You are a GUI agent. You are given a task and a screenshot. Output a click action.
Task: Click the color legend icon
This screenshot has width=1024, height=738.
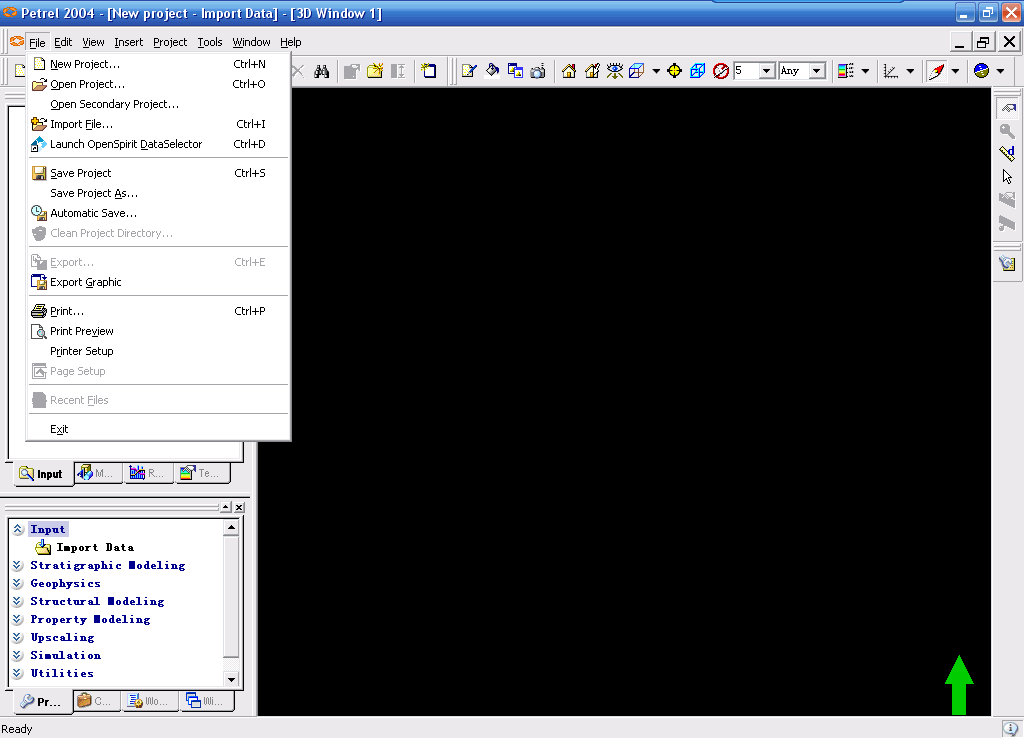(846, 71)
